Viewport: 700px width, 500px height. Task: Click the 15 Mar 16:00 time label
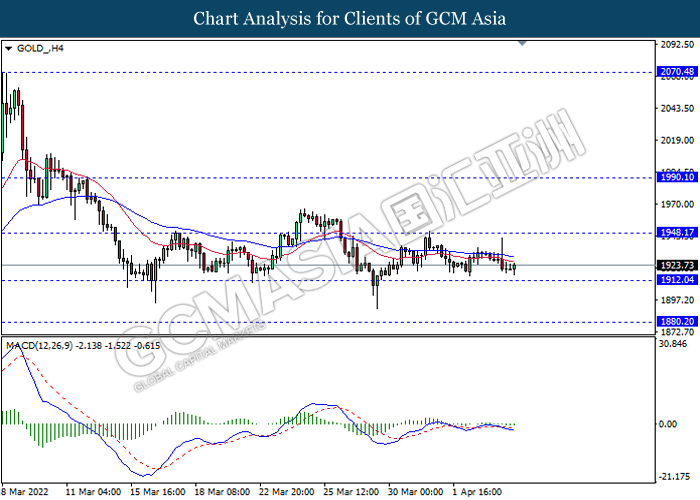tap(158, 492)
